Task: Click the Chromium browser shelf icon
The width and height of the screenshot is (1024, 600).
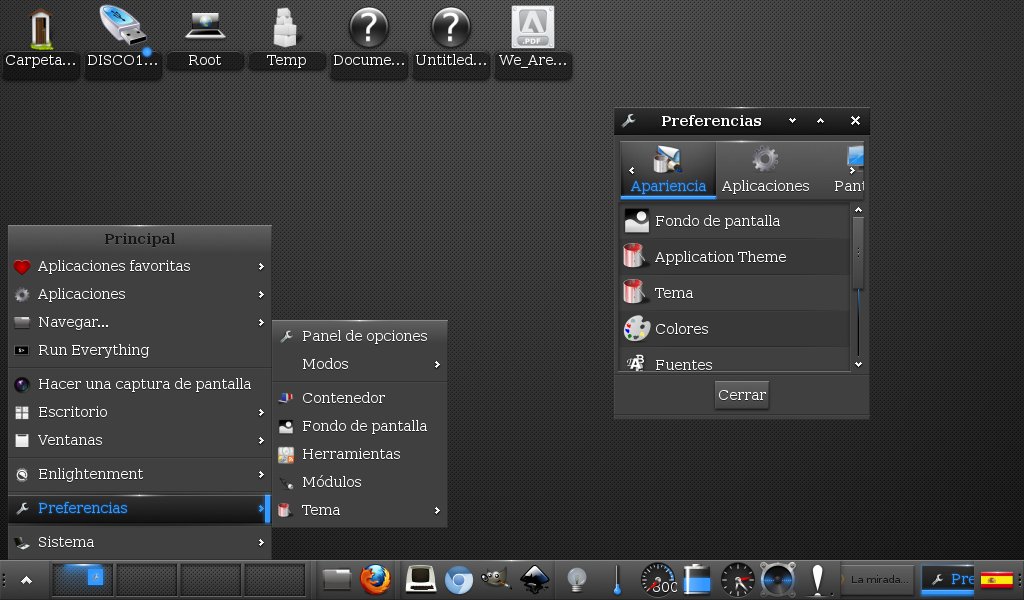Action: tap(458, 579)
